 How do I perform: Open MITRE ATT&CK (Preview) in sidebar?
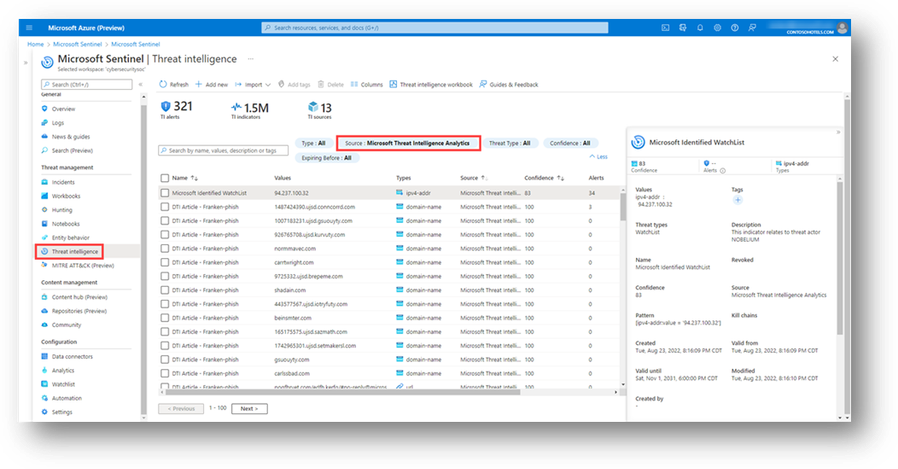[x=82, y=265]
